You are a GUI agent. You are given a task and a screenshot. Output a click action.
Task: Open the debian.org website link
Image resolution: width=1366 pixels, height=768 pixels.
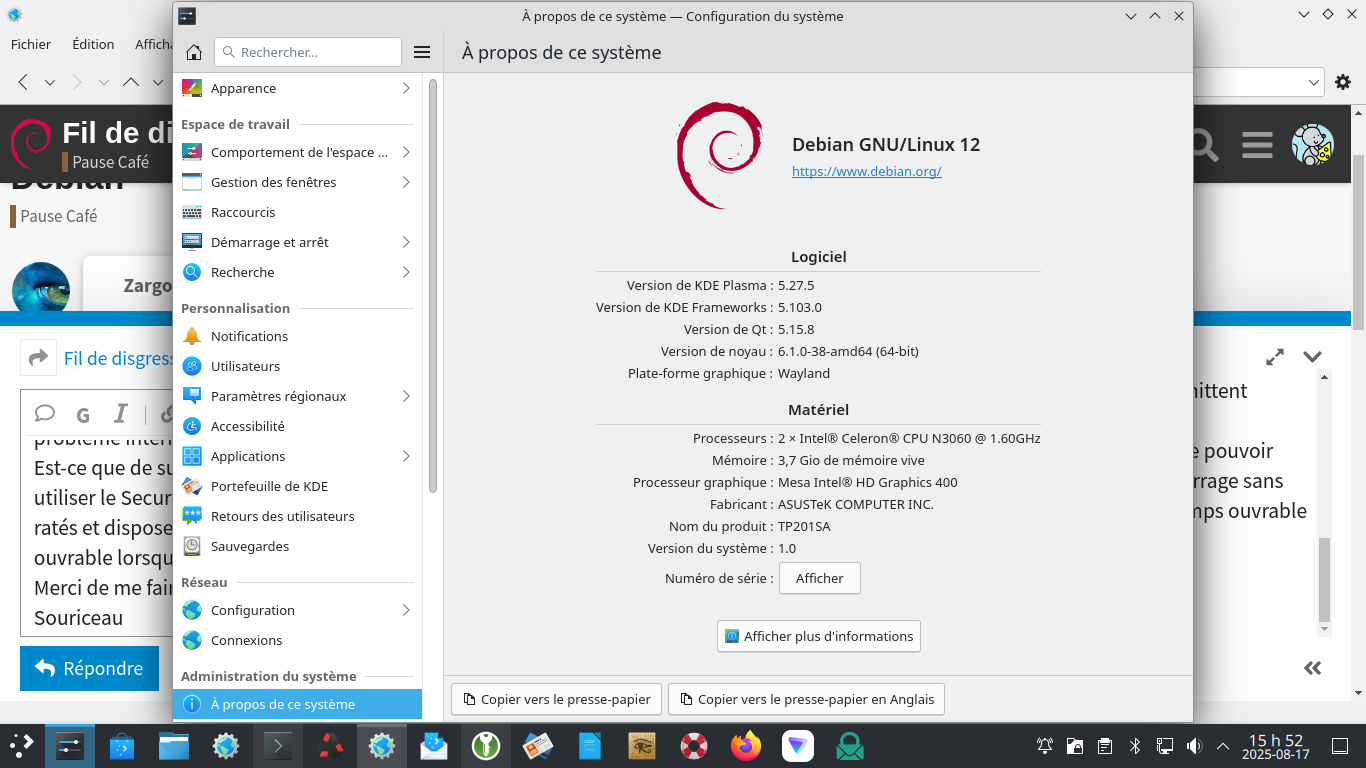pos(866,171)
